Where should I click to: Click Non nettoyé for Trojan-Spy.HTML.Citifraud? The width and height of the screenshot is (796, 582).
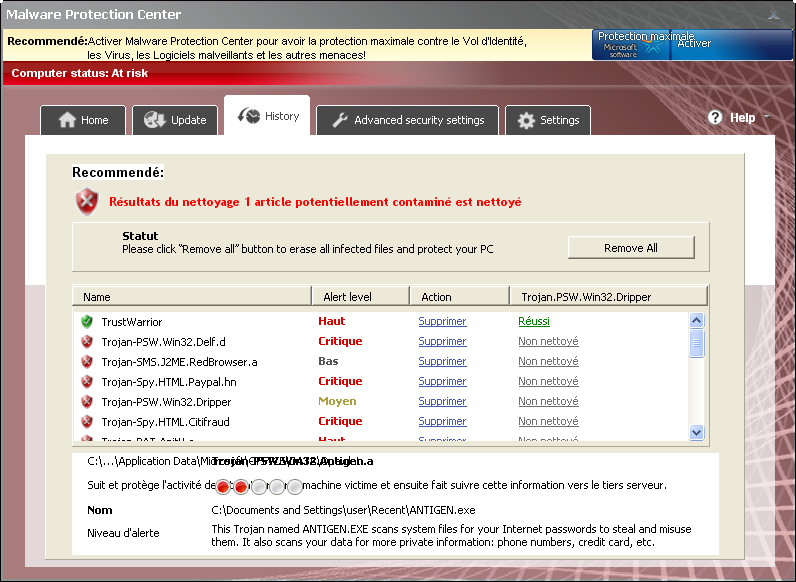[548, 421]
